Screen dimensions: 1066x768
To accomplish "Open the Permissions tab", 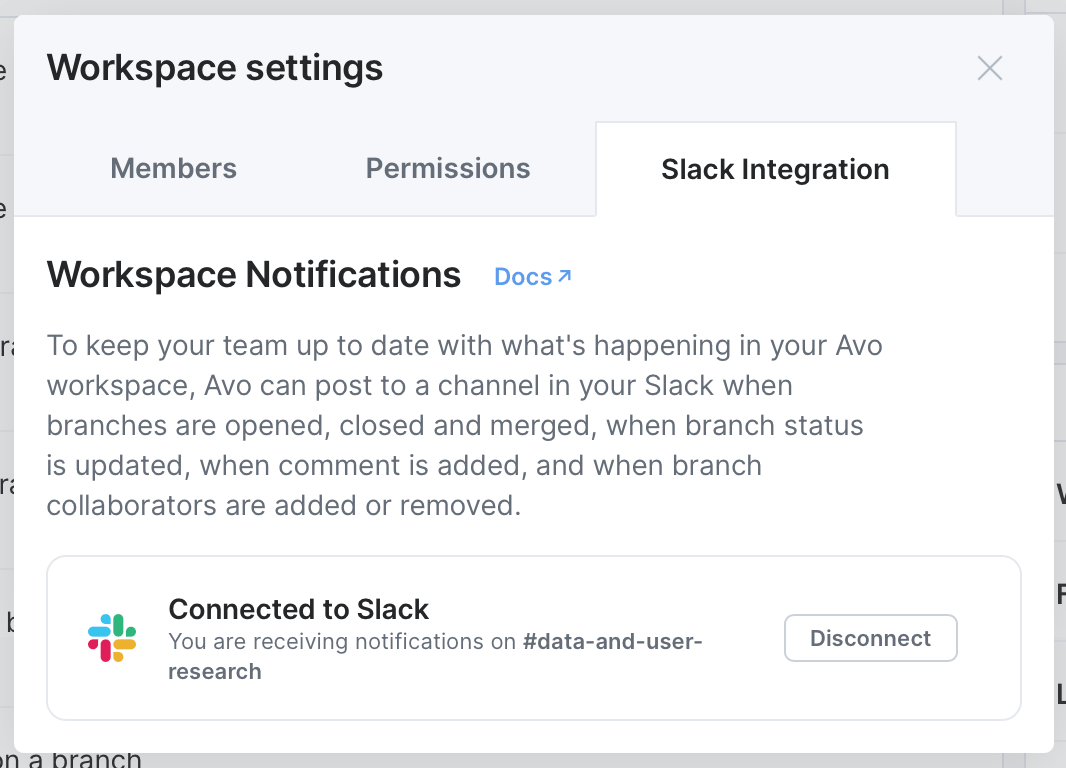I will click(447, 168).
